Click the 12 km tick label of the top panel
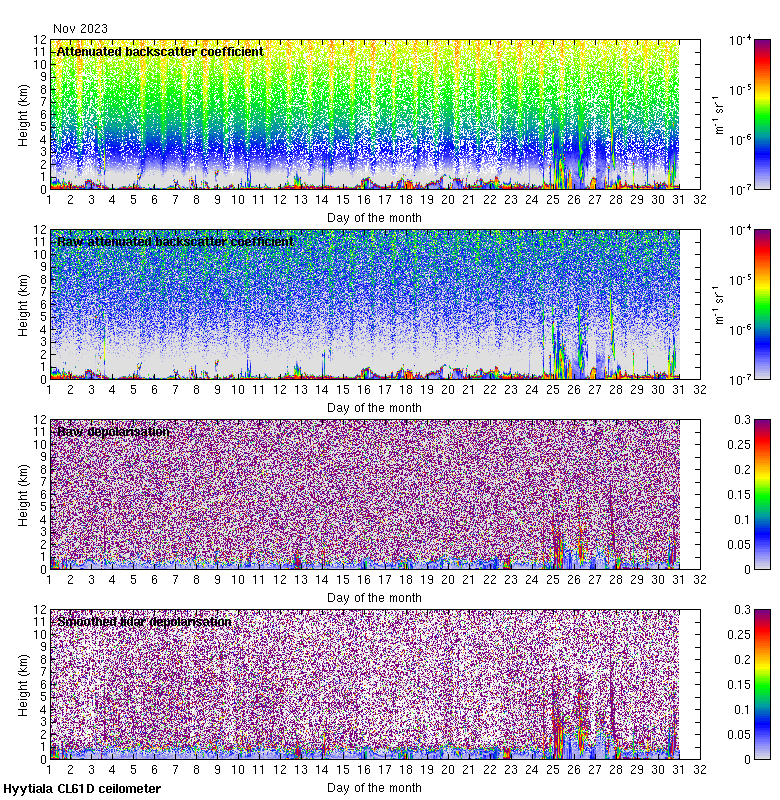This screenshot has width=780, height=800. [40, 40]
